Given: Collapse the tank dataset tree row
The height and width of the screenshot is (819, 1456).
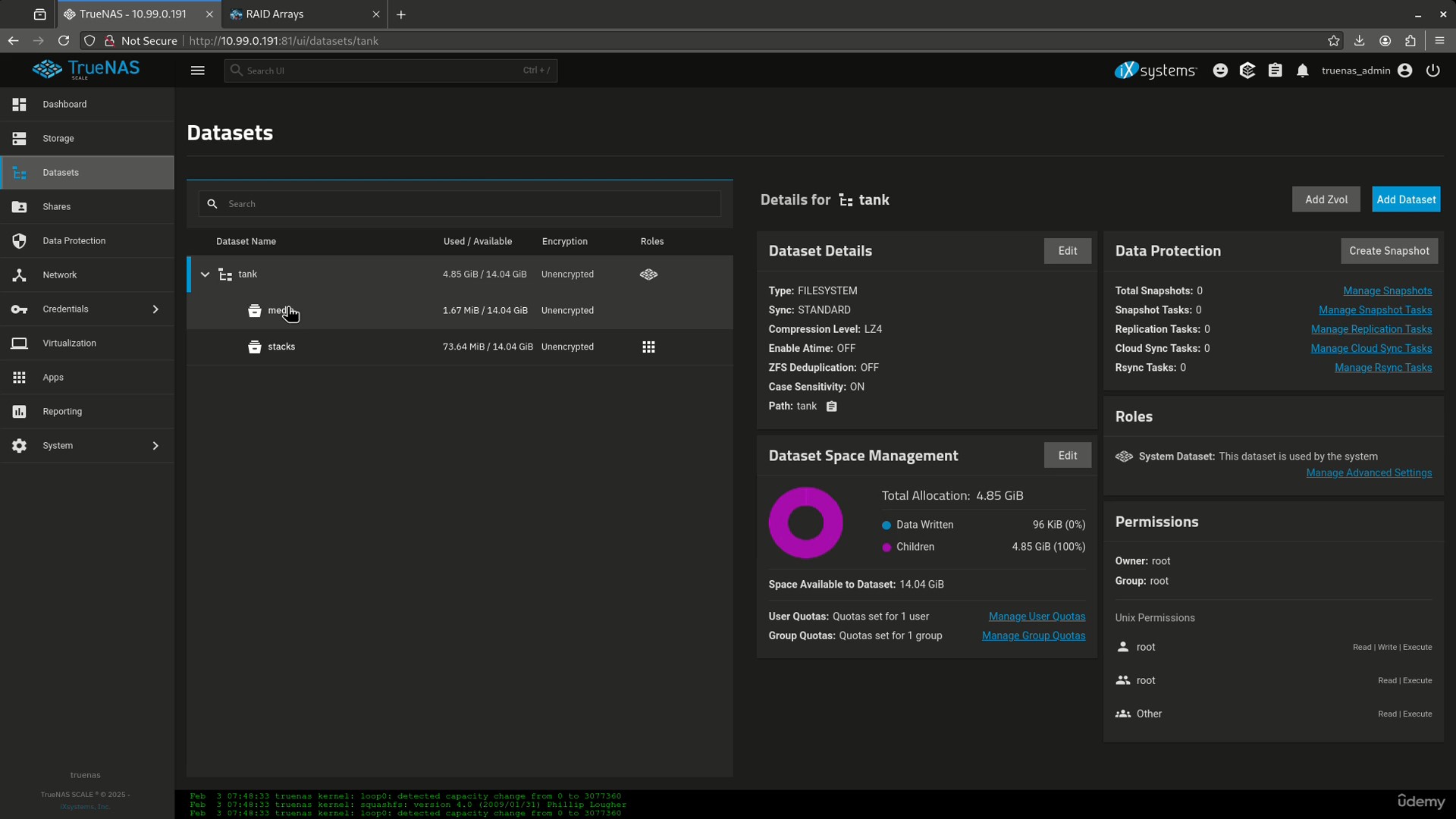Looking at the screenshot, I should point(205,275).
